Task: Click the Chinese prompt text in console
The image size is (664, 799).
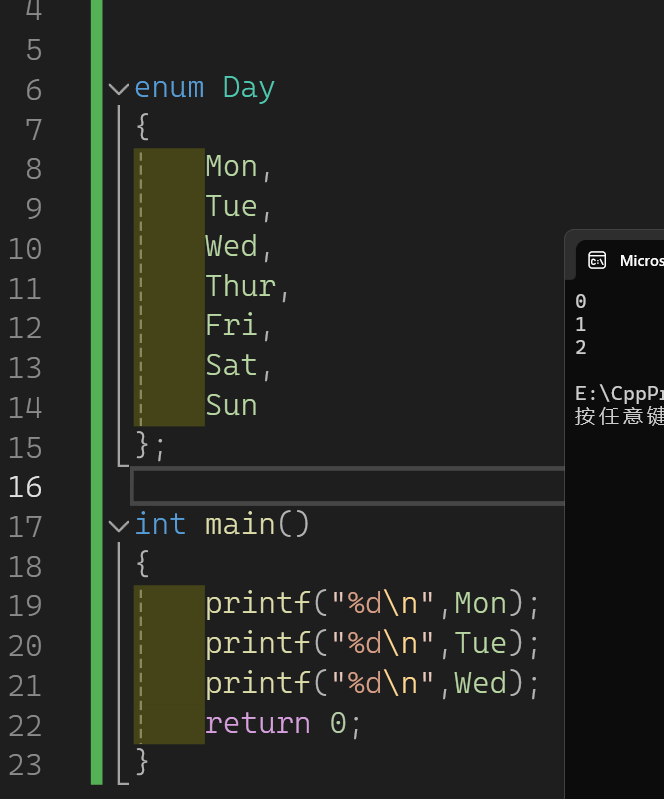Action: (619, 417)
